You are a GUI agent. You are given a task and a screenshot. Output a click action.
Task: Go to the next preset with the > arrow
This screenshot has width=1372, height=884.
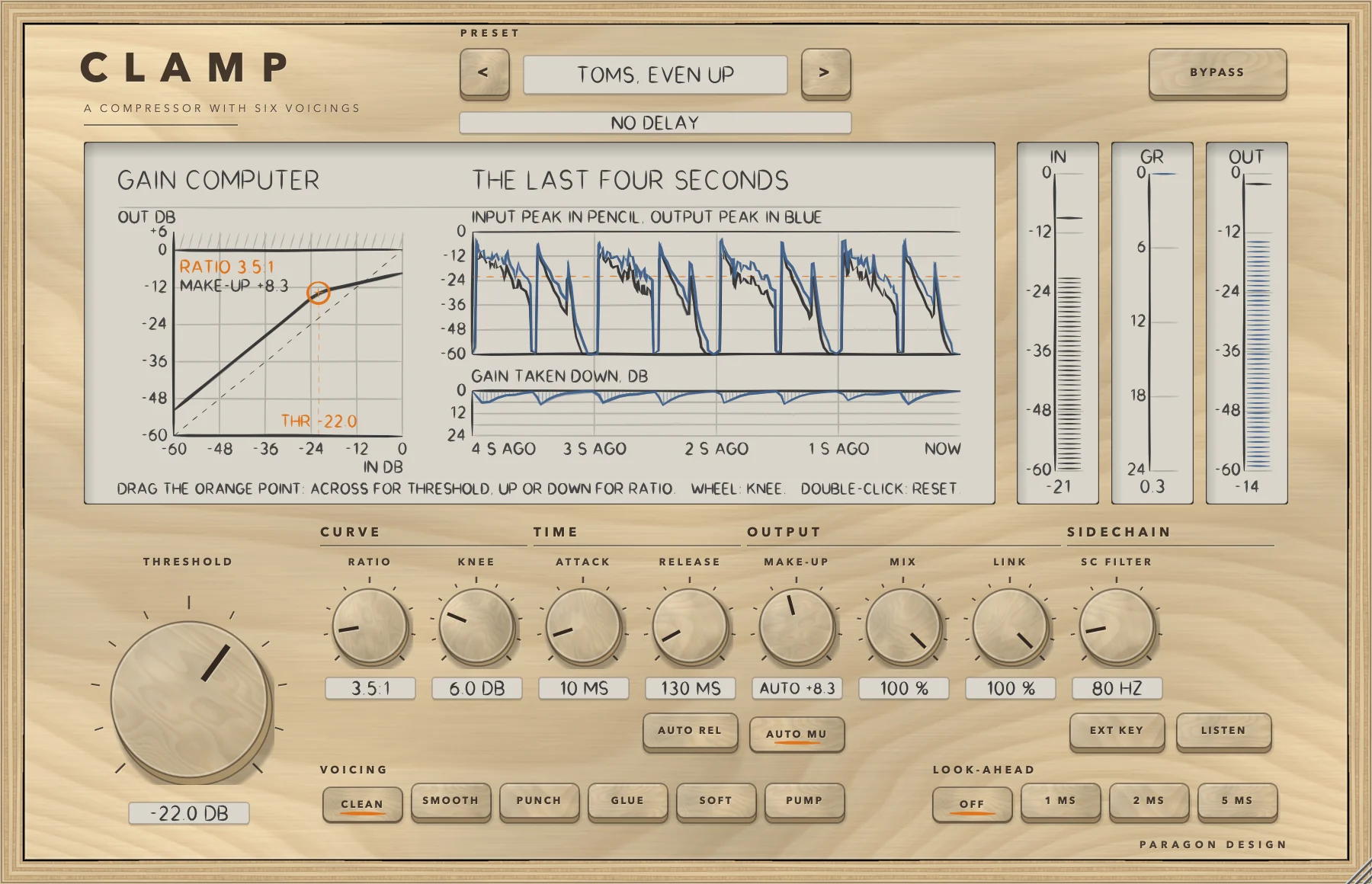(825, 73)
